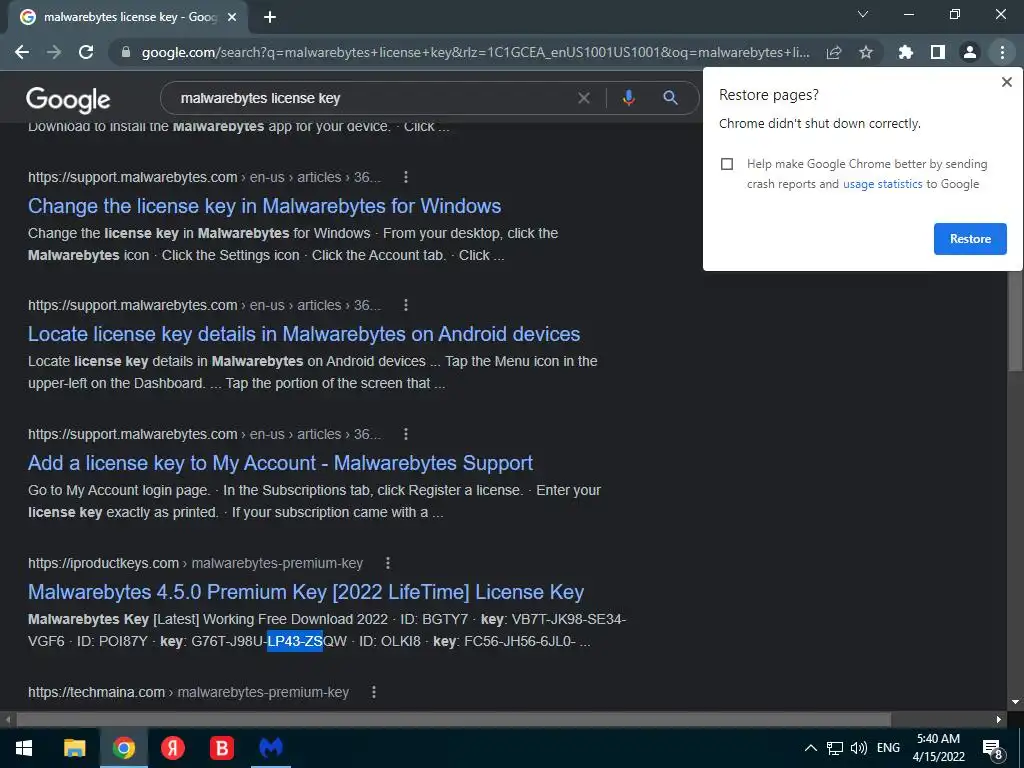Click the magnifier search icon

pos(670,98)
